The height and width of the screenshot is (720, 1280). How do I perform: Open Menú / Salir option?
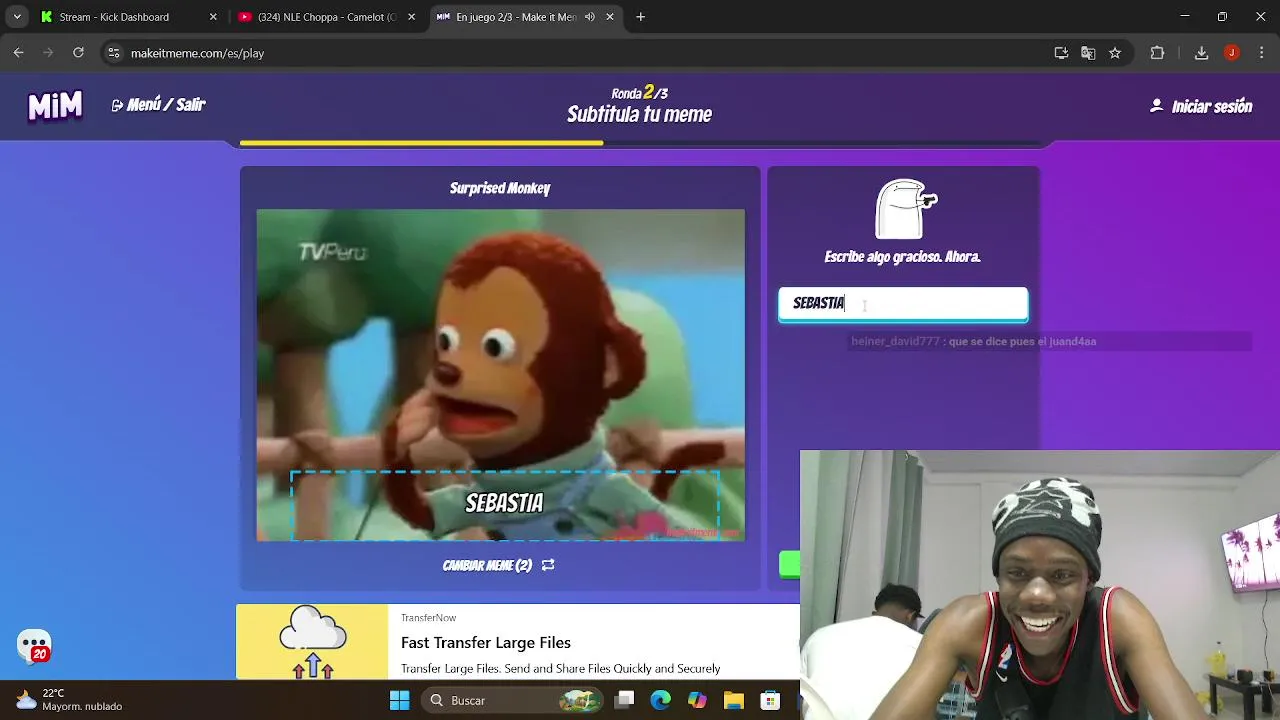point(158,105)
